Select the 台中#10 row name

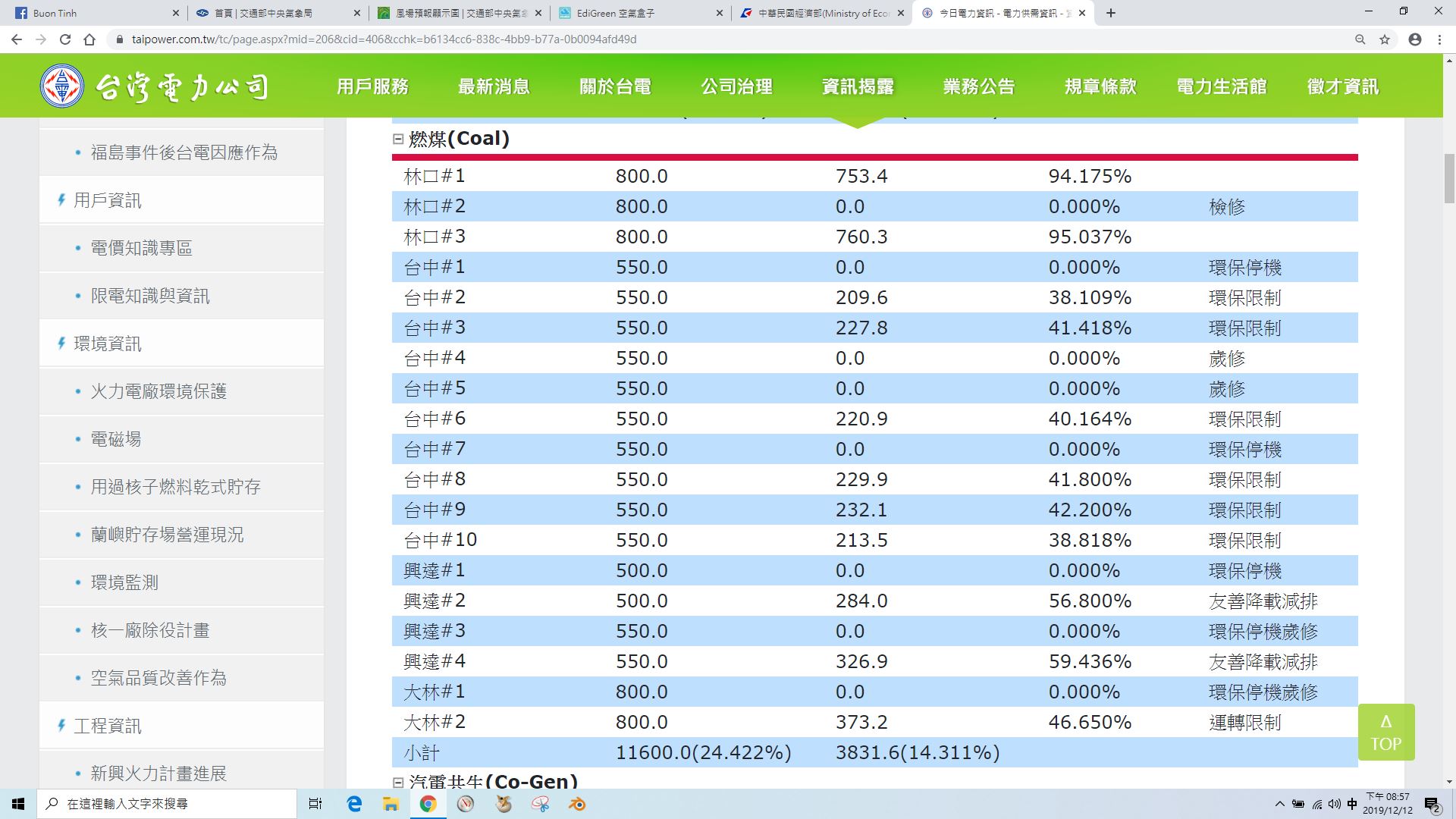click(x=441, y=540)
